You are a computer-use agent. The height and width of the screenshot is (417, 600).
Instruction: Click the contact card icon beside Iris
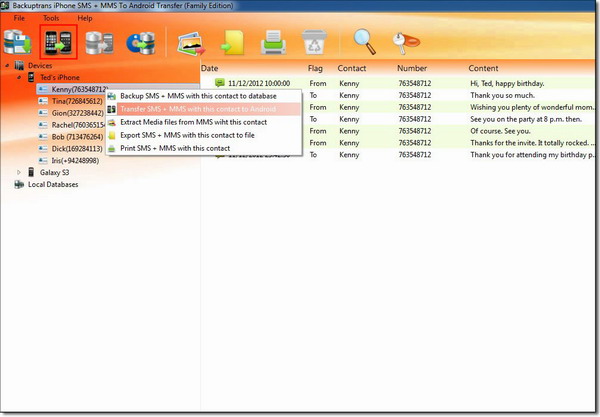pyautogui.click(x=43, y=160)
